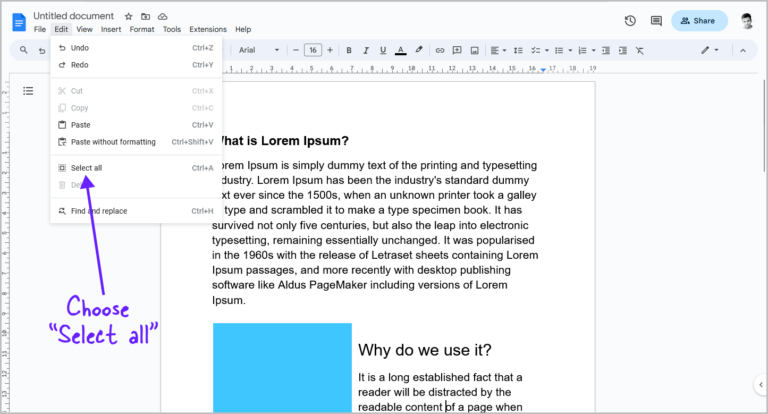Screen dimensions: 768x414
Task: Choose Redo in the Edit menu
Action: tap(136, 65)
